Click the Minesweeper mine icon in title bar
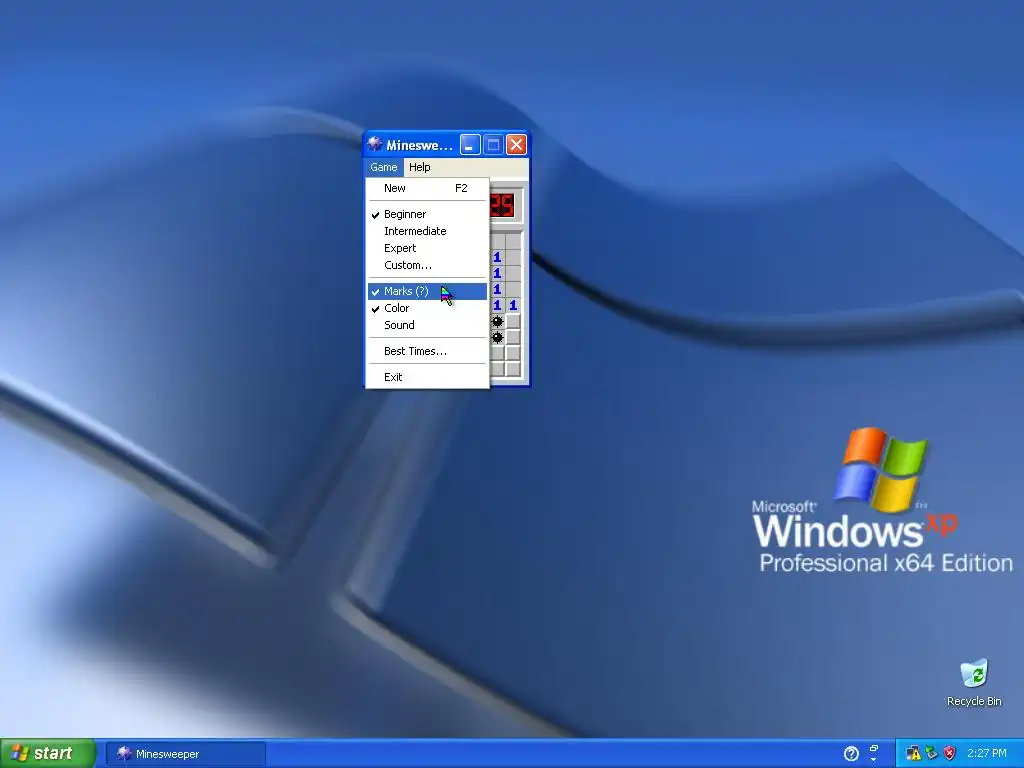The height and width of the screenshot is (768, 1024). coord(375,144)
